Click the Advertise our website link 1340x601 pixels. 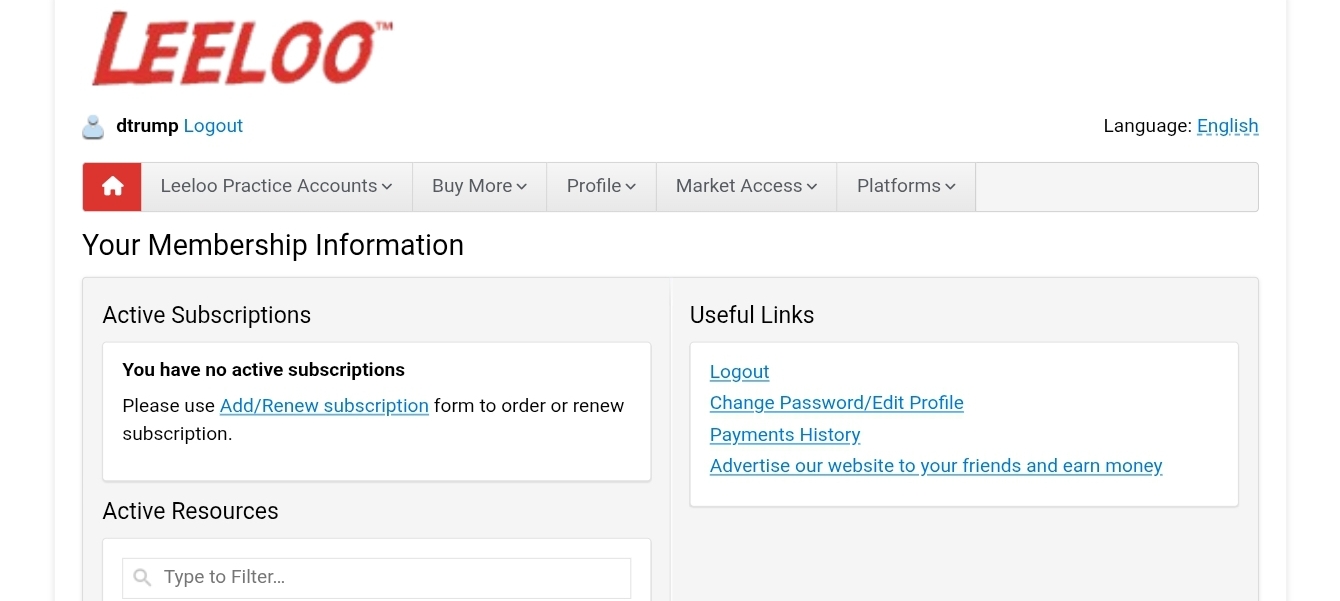coord(935,466)
